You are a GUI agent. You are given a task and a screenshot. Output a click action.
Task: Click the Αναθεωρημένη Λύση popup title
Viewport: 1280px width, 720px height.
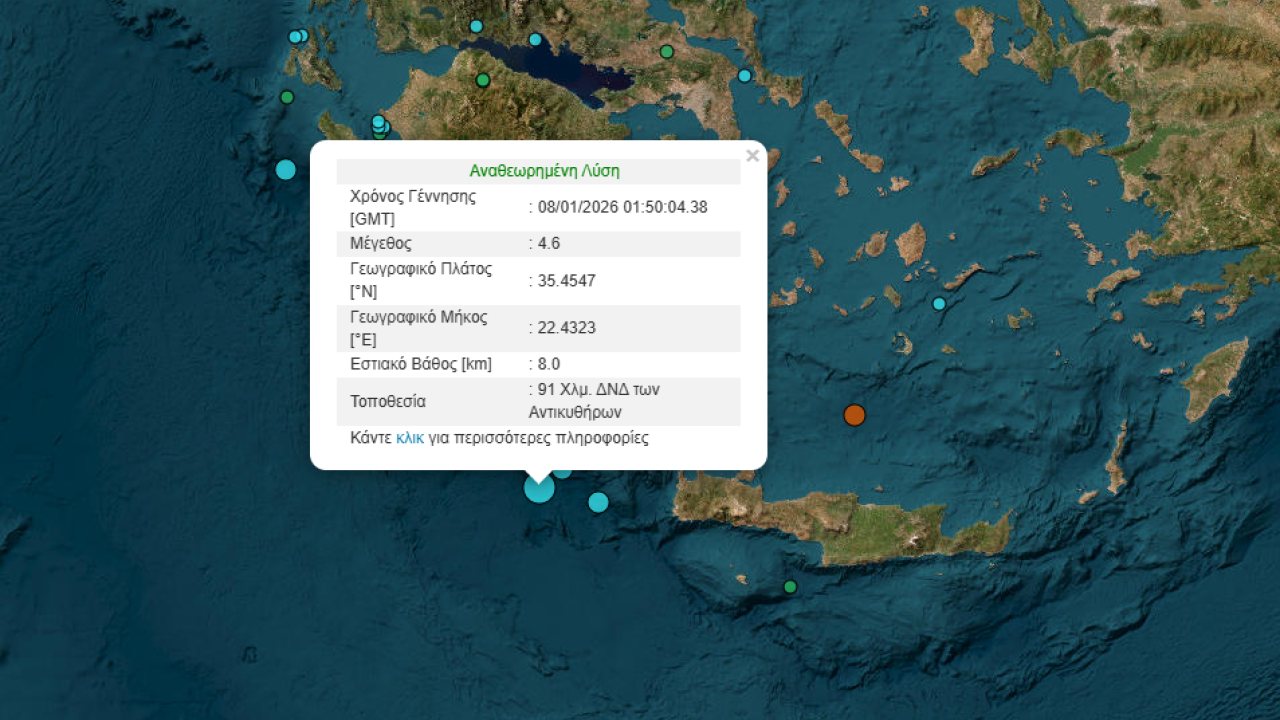545,171
